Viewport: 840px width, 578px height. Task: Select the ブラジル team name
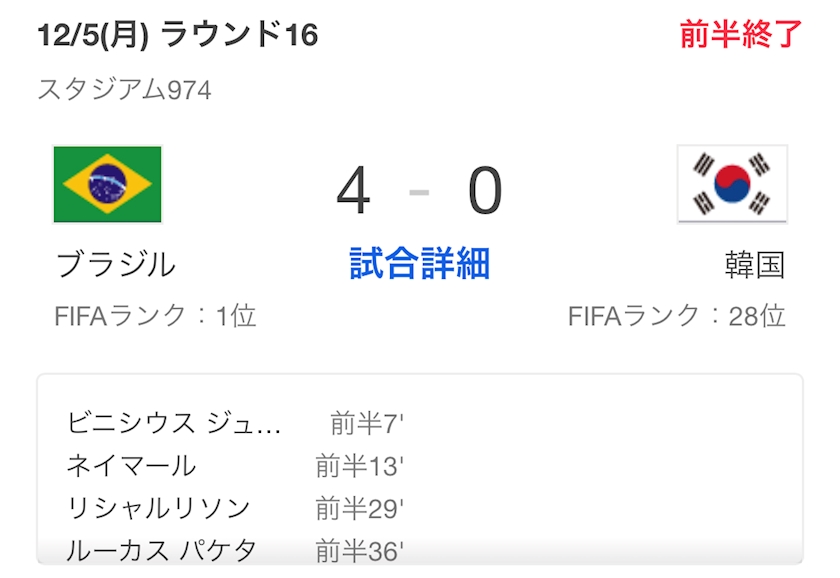click(116, 265)
